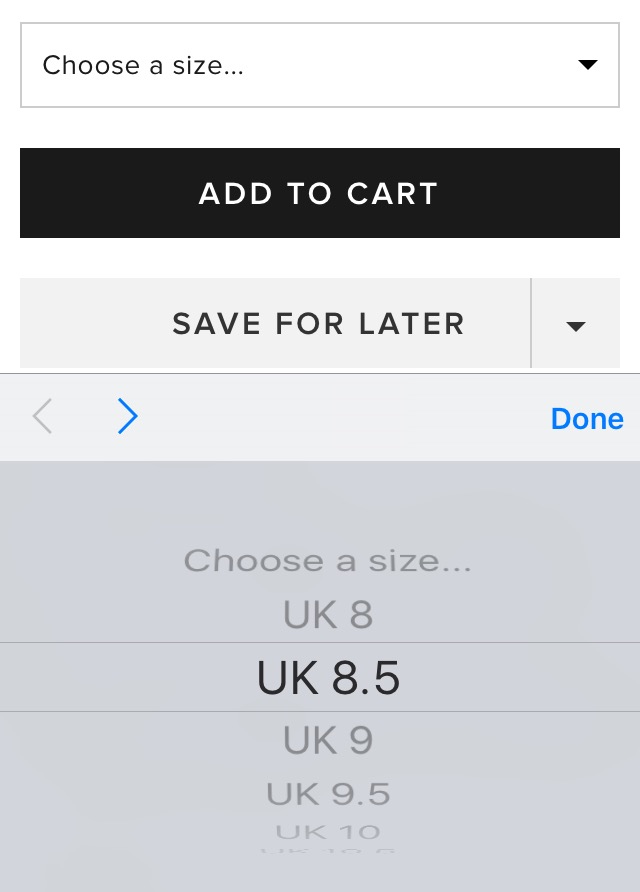Pick the highlighted UK 8.5 size

click(x=328, y=678)
